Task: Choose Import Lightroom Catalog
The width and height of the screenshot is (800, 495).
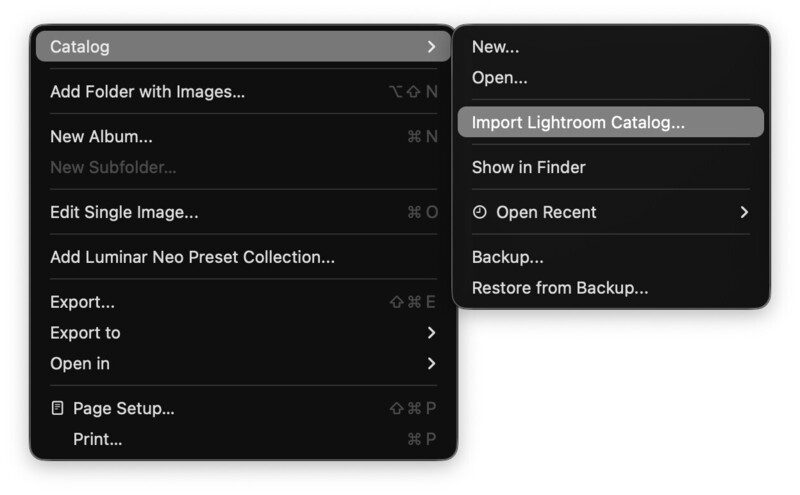Action: [x=611, y=122]
